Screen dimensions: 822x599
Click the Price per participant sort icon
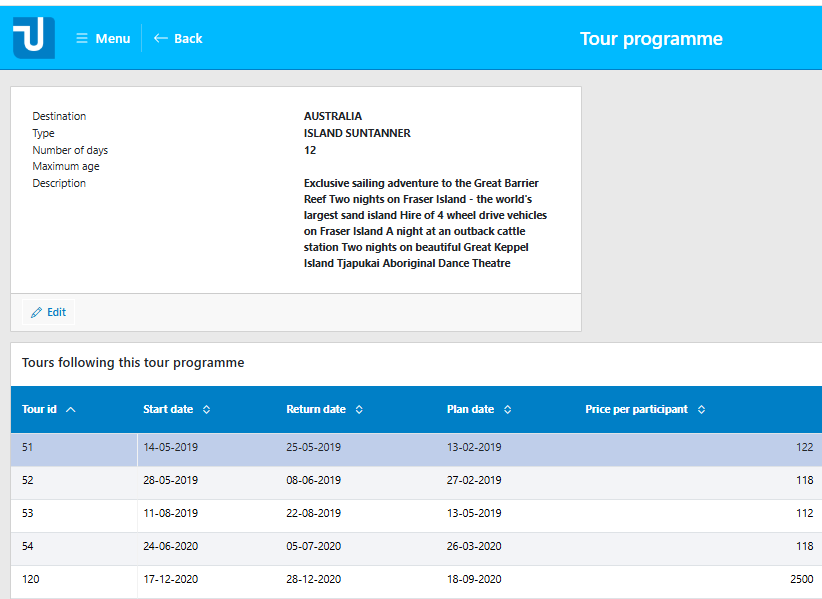pyautogui.click(x=701, y=409)
